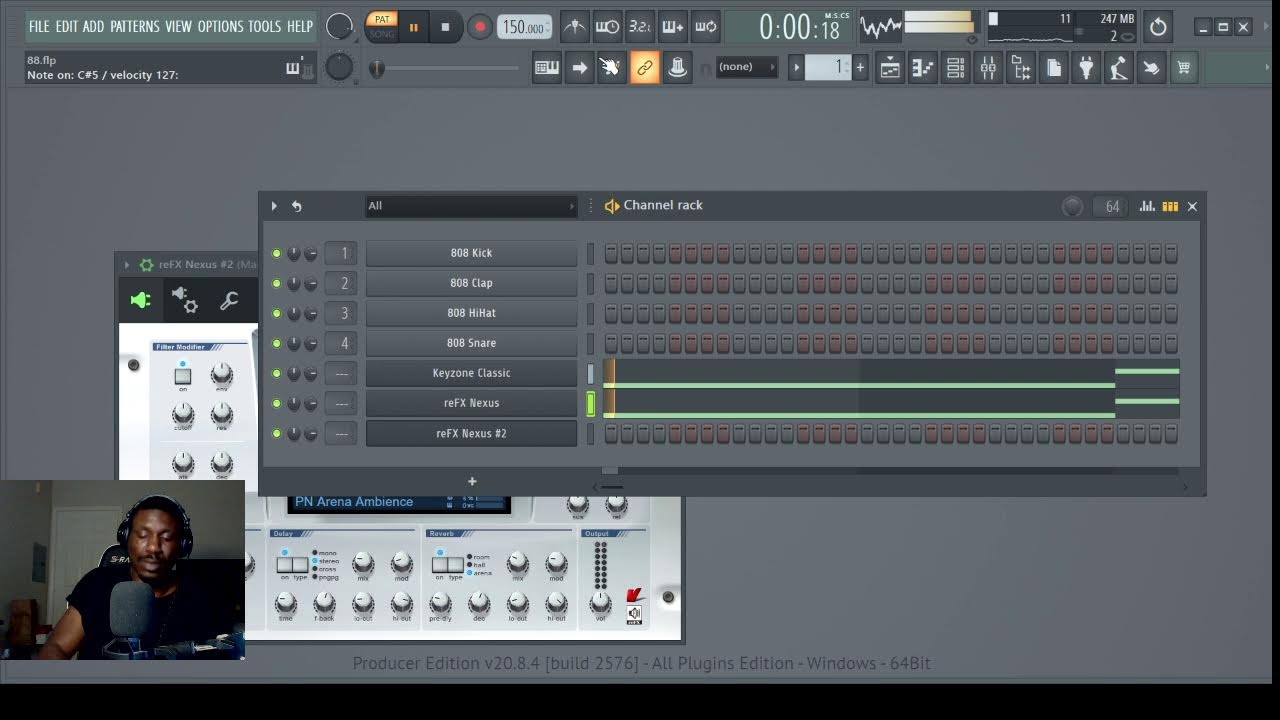
Task: Open the browser panel icon
Action: [x=1021, y=68]
